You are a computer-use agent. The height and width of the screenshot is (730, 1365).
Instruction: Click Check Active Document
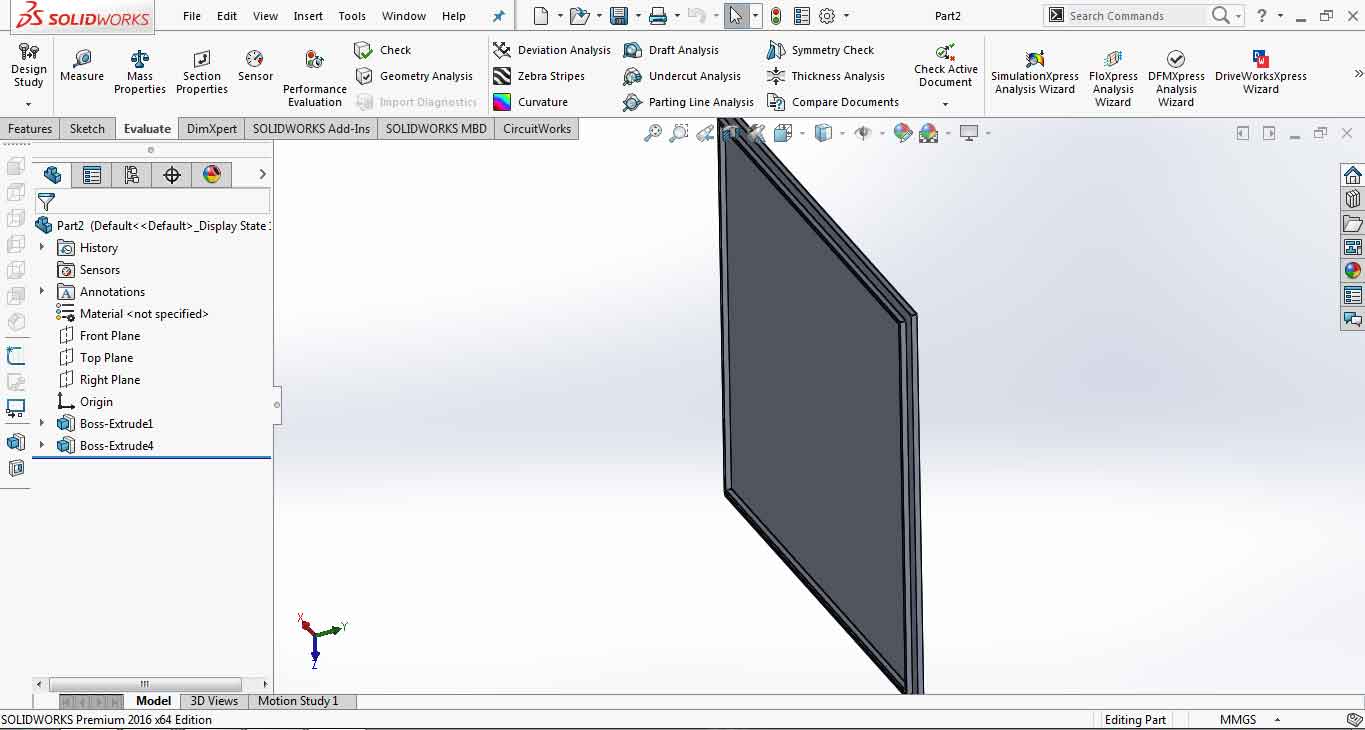pos(945,65)
